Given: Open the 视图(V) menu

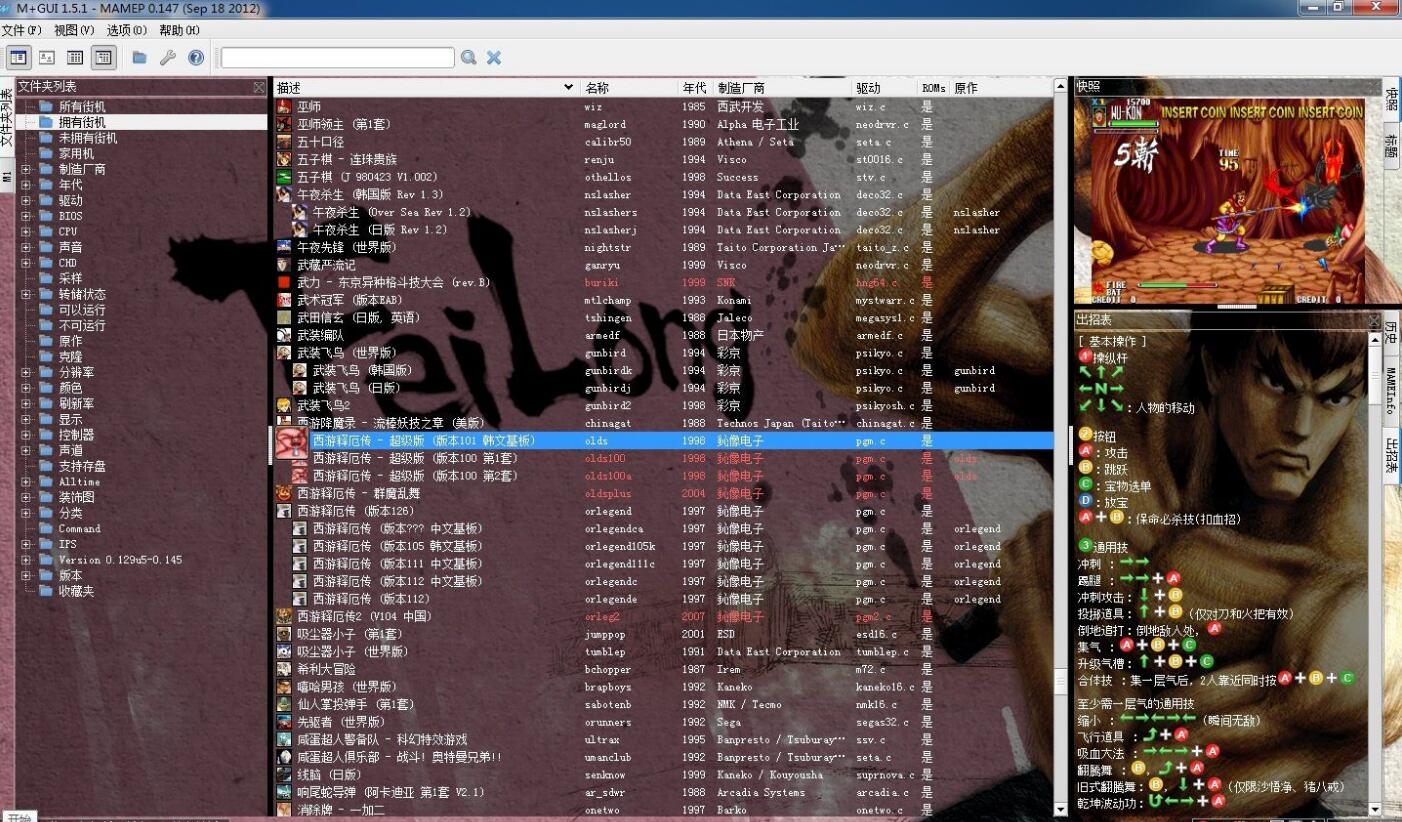Looking at the screenshot, I should pos(74,30).
